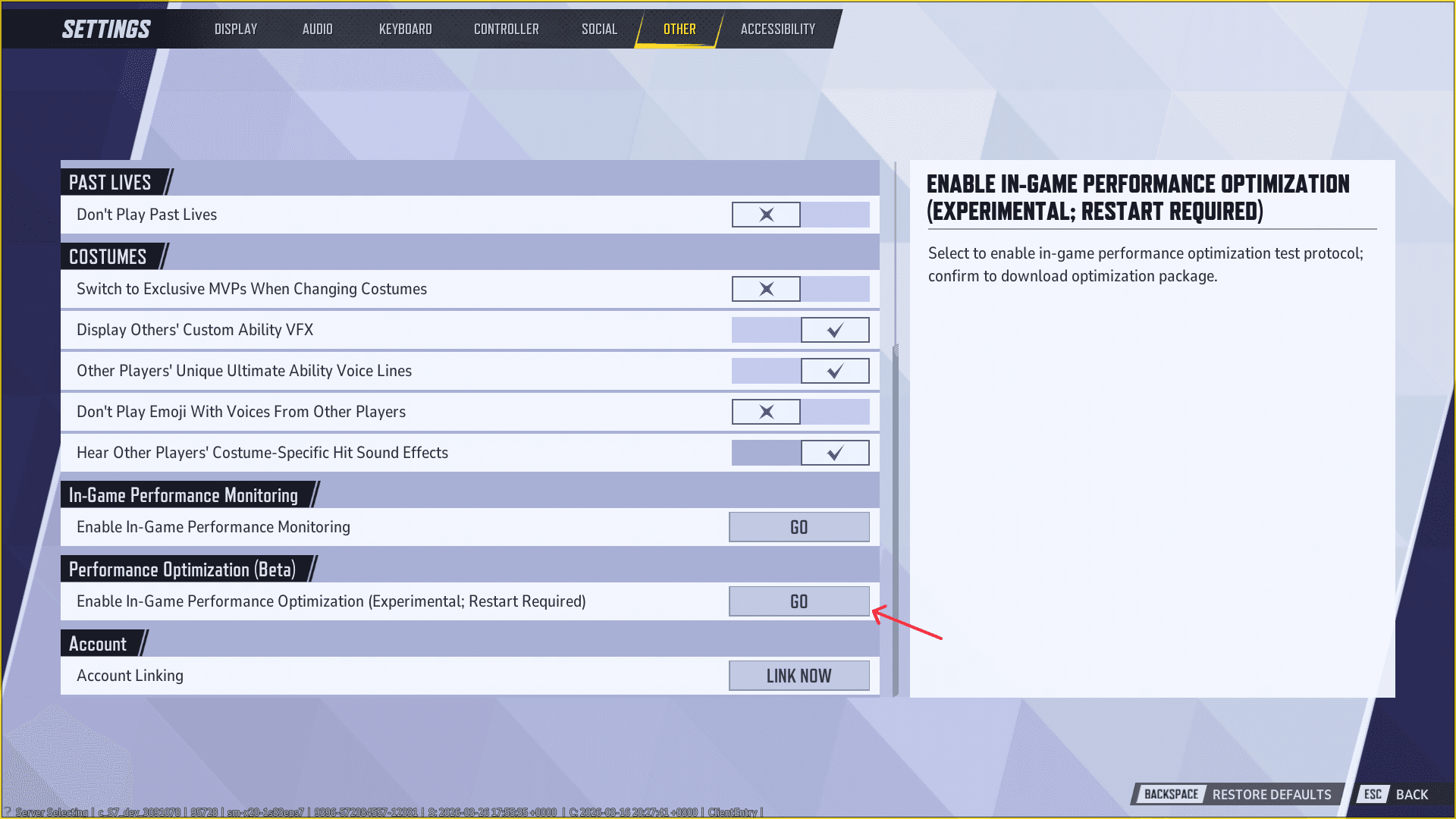Viewport: 1456px width, 819px height.
Task: Open the CONTROLLER settings tab
Action: (x=506, y=29)
